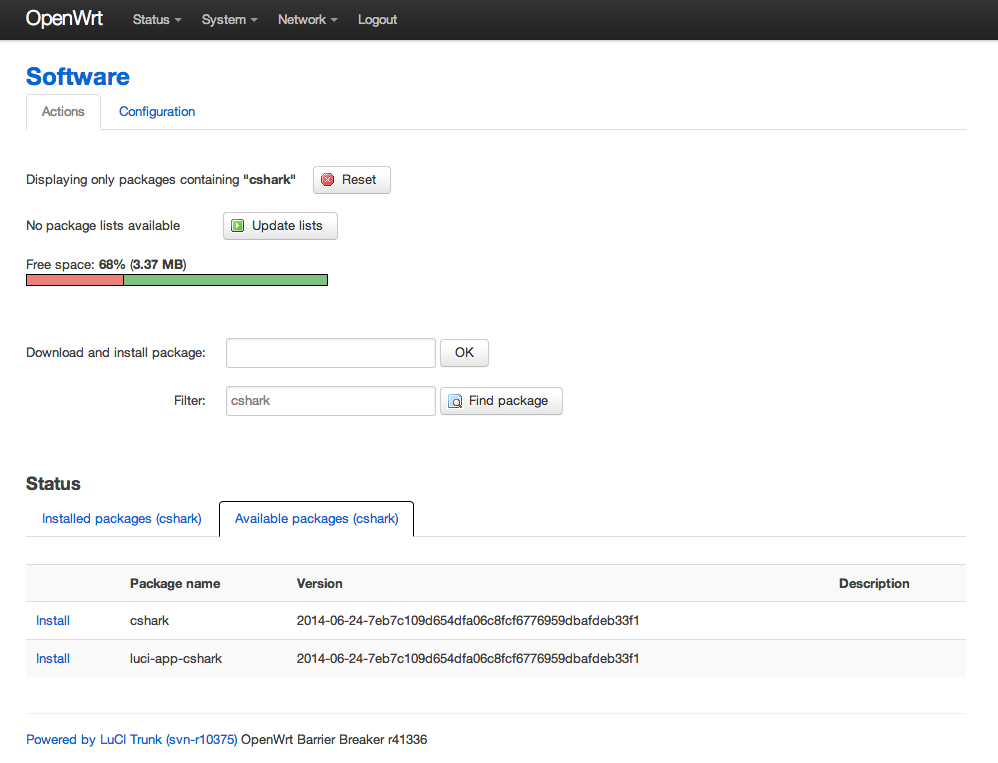The width and height of the screenshot is (998, 763).
Task: Click the magnifier icon on Find package
Action: tap(455, 401)
